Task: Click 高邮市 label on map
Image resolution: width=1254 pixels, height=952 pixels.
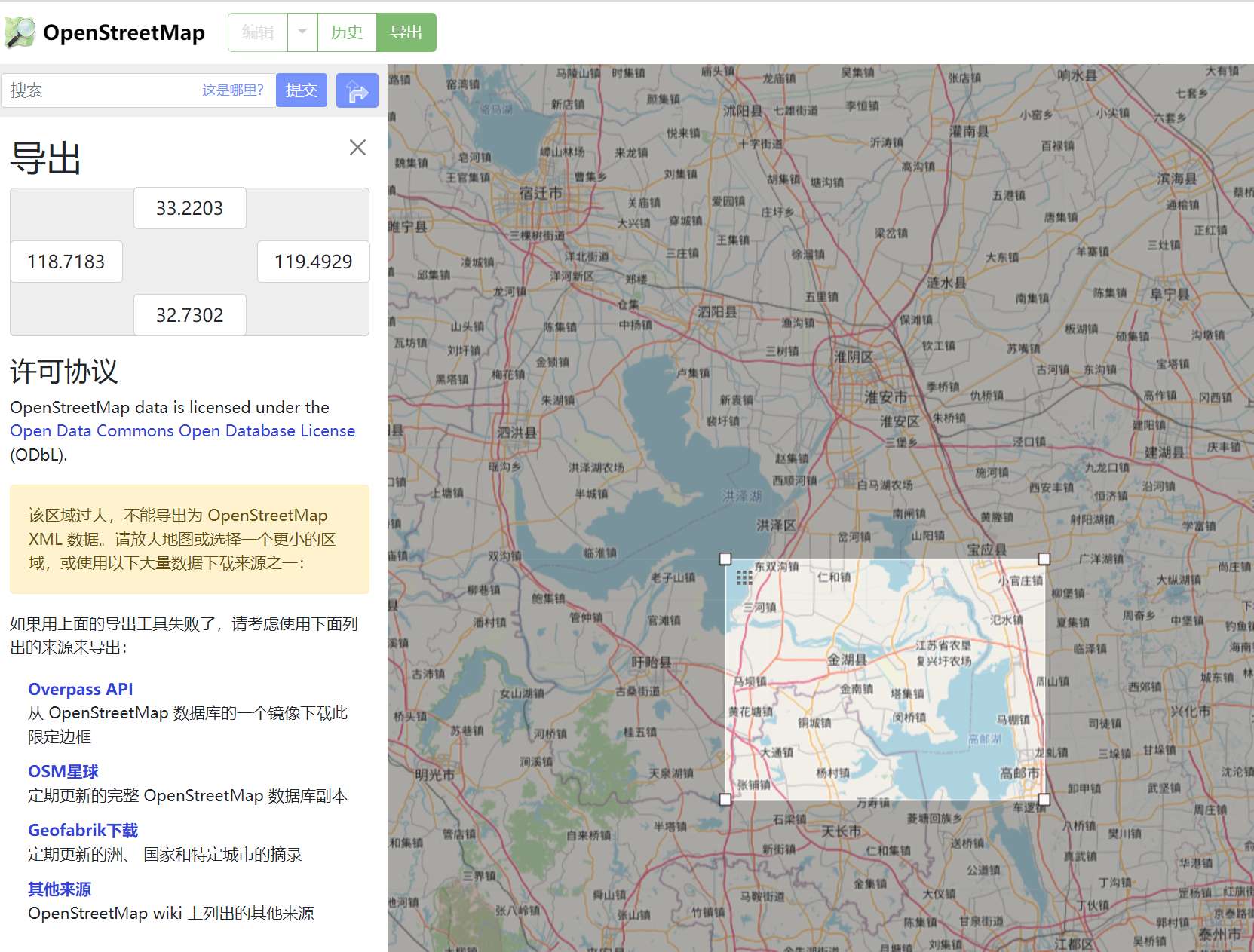Action: coord(1019,773)
